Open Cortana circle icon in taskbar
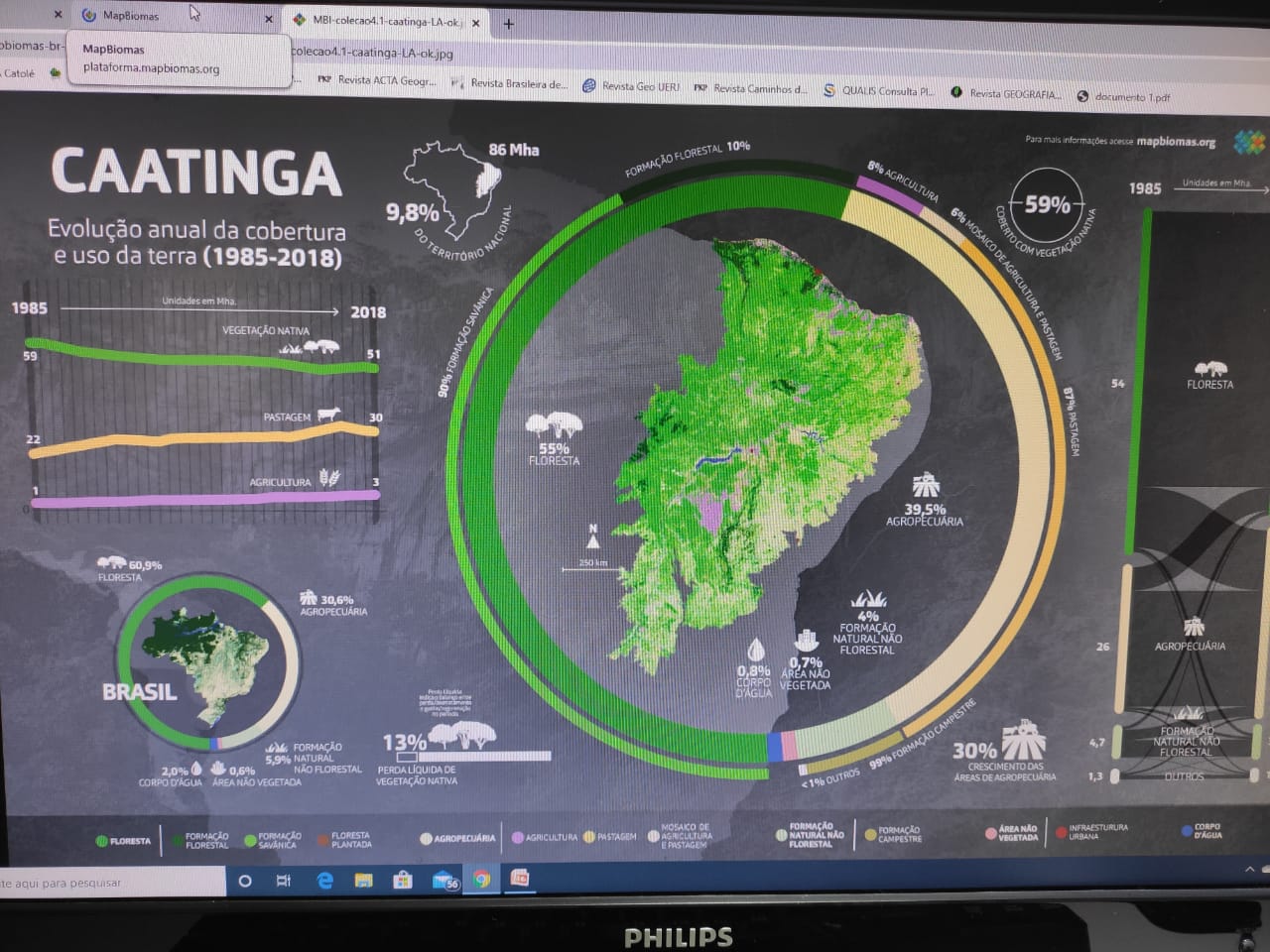The width and height of the screenshot is (1270, 952). [245, 881]
